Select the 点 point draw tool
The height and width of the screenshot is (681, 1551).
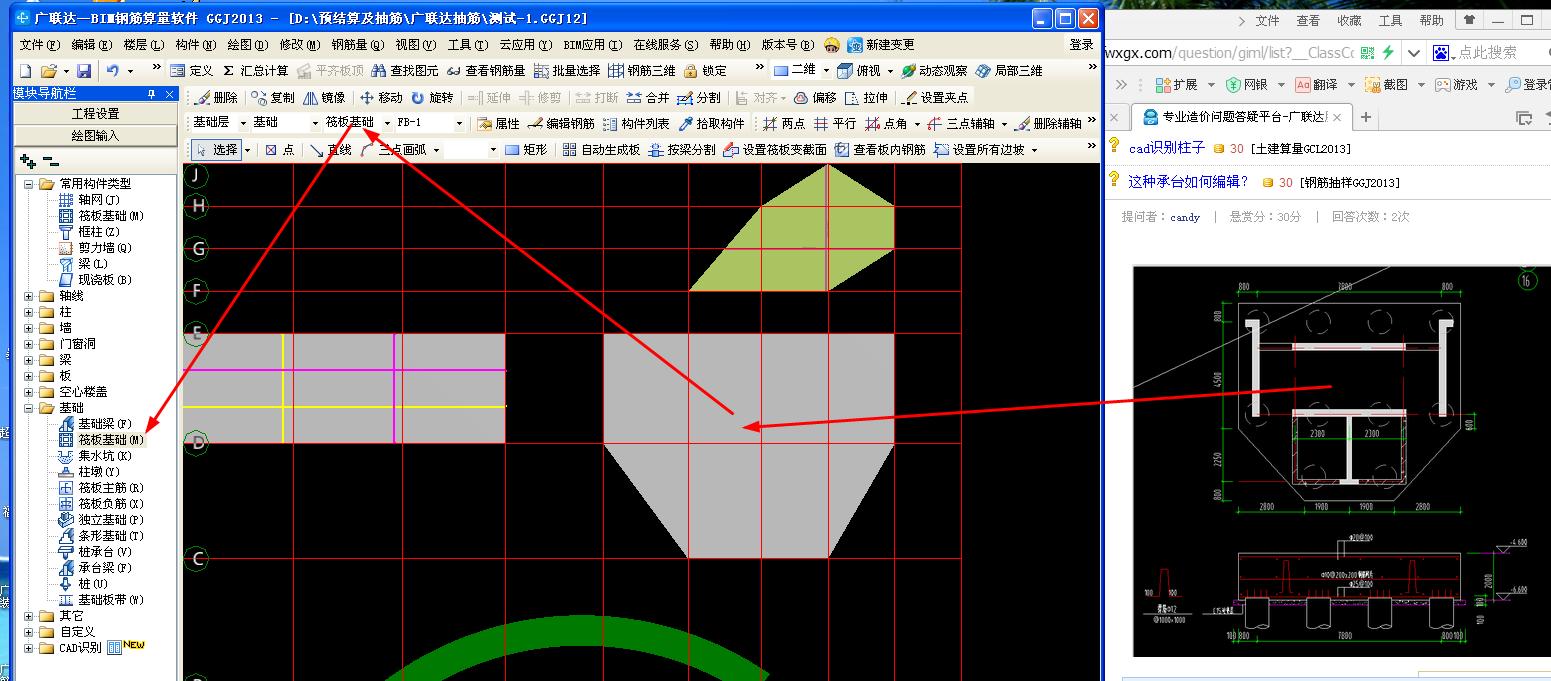pos(279,149)
